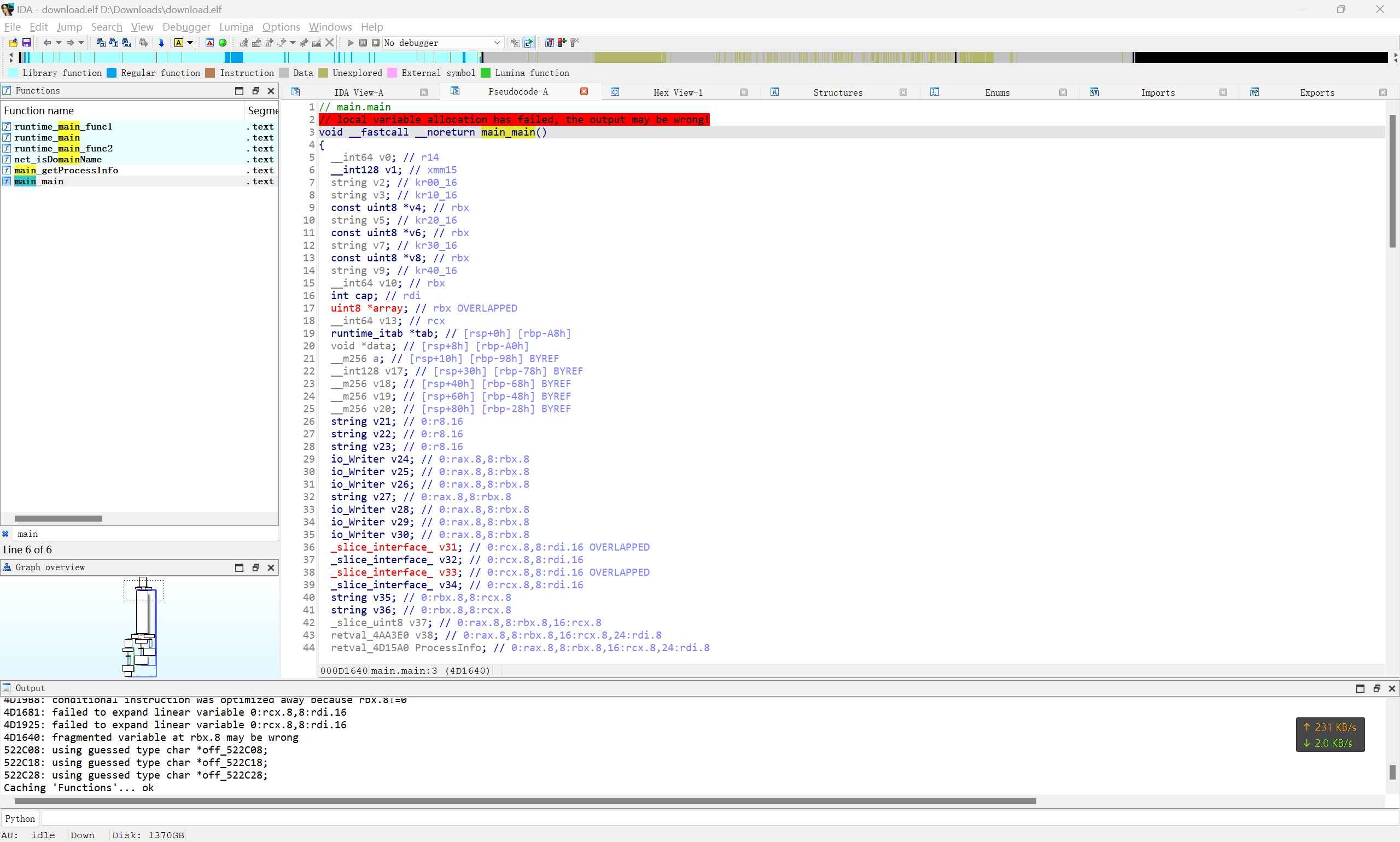Open the Jump menu
This screenshot has width=1400, height=842.
69,27
